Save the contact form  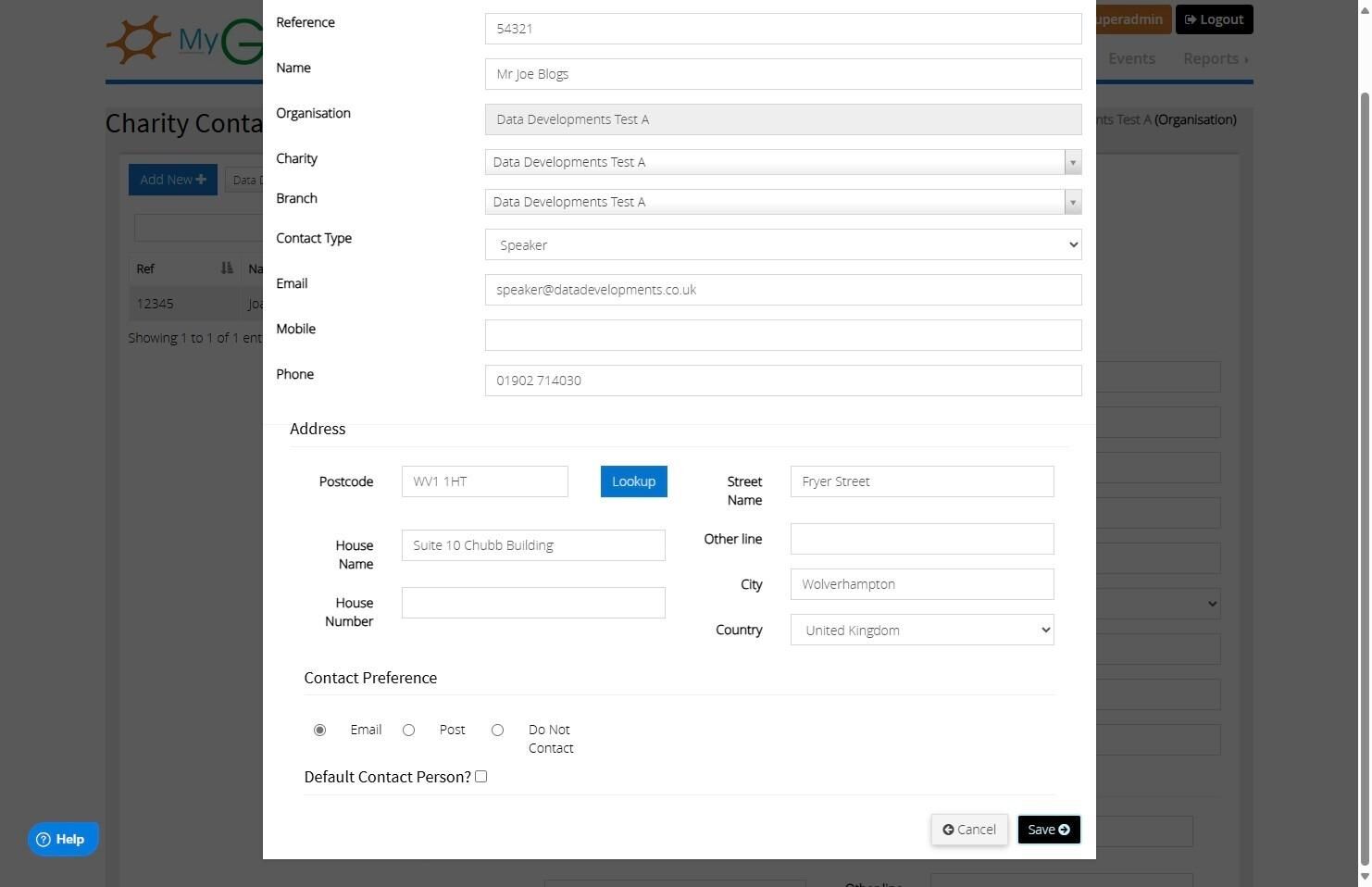pos(1049,830)
